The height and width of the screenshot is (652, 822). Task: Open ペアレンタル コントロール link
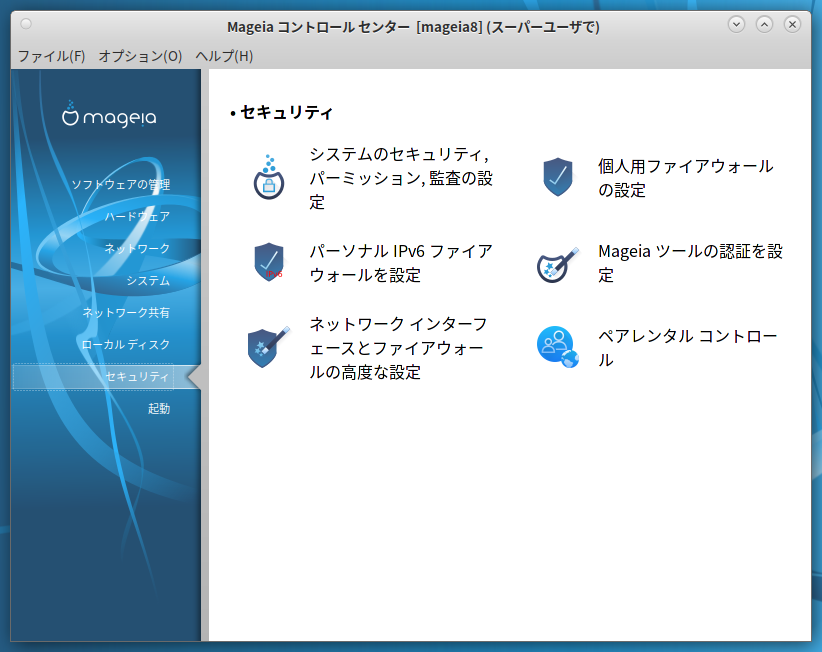click(688, 348)
